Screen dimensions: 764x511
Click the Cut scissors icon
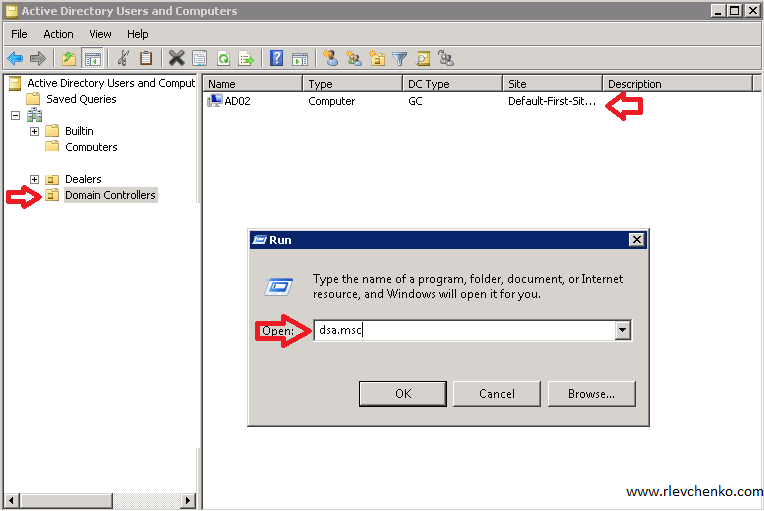[x=123, y=58]
